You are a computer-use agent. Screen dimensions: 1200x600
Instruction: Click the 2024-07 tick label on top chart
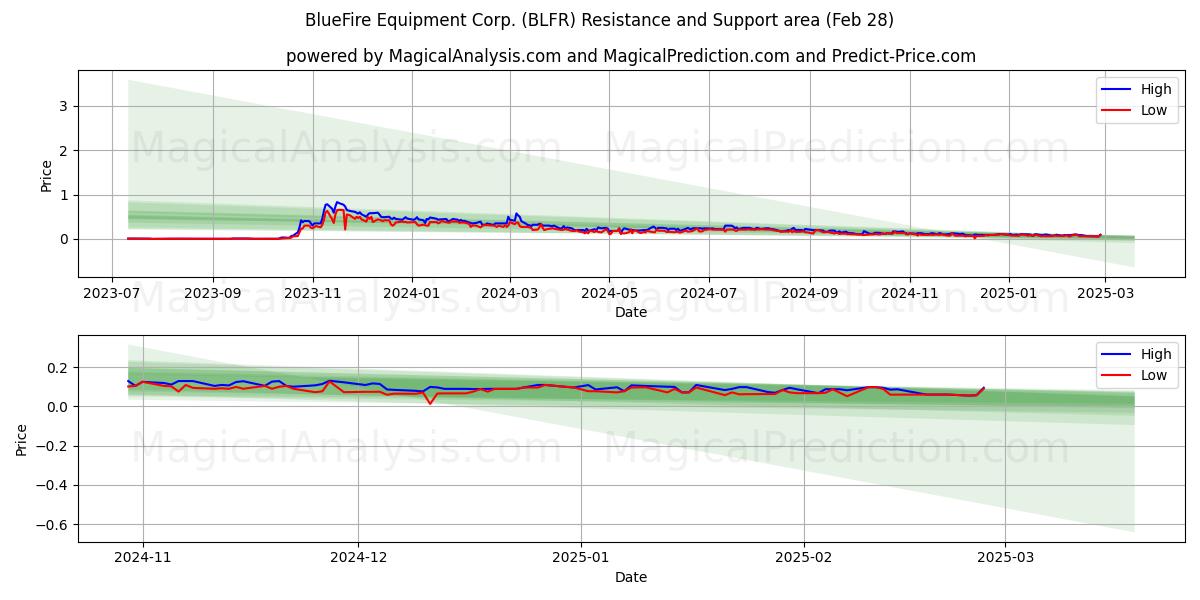pos(709,295)
